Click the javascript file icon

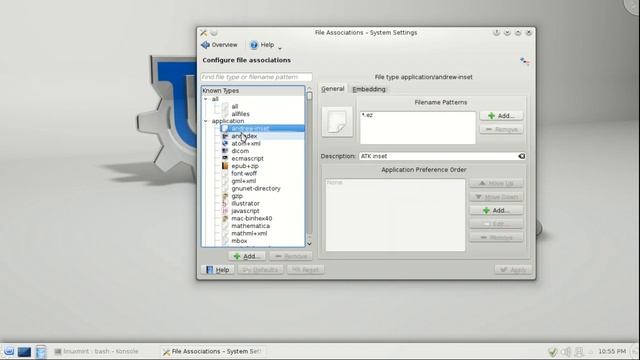tap(225, 211)
